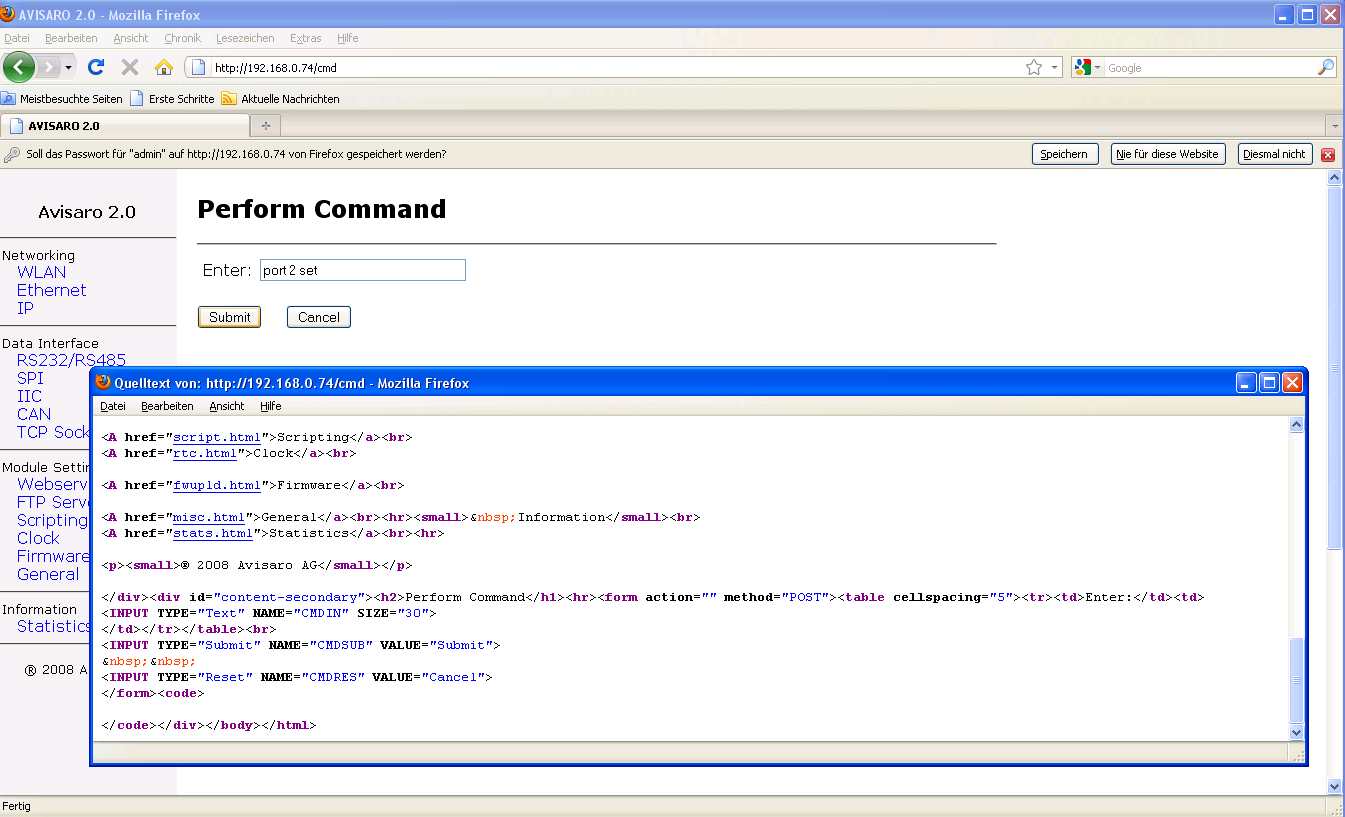
Task: Open the list-all-tabs dropdown
Action: click(1334, 126)
